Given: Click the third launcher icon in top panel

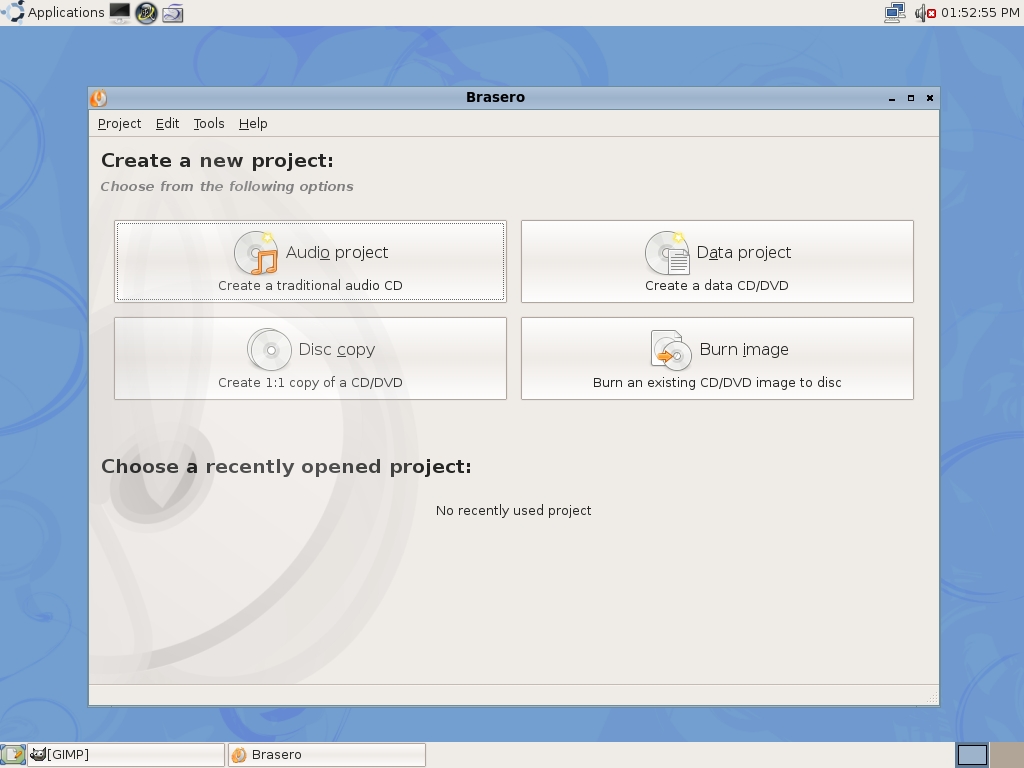Looking at the screenshot, I should click(x=173, y=12).
